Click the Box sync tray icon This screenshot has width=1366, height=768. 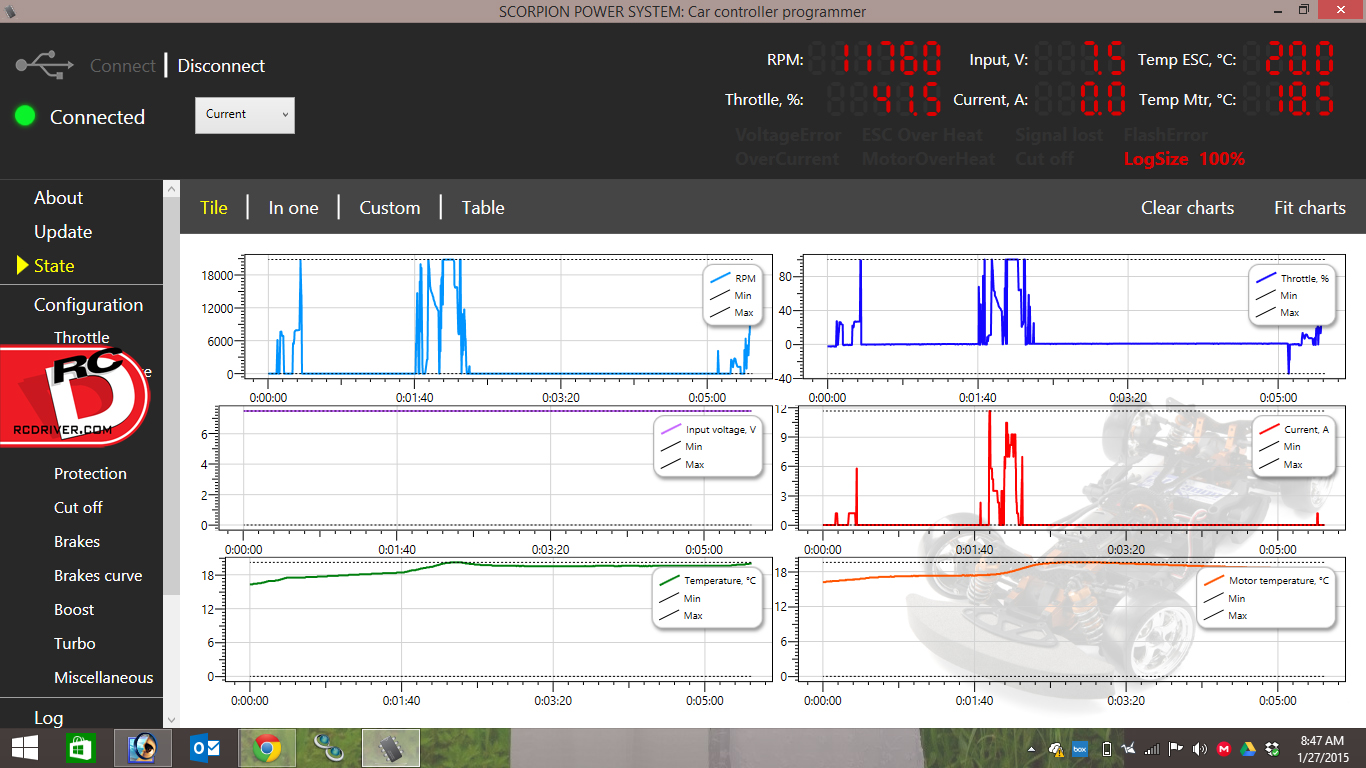[1080, 749]
